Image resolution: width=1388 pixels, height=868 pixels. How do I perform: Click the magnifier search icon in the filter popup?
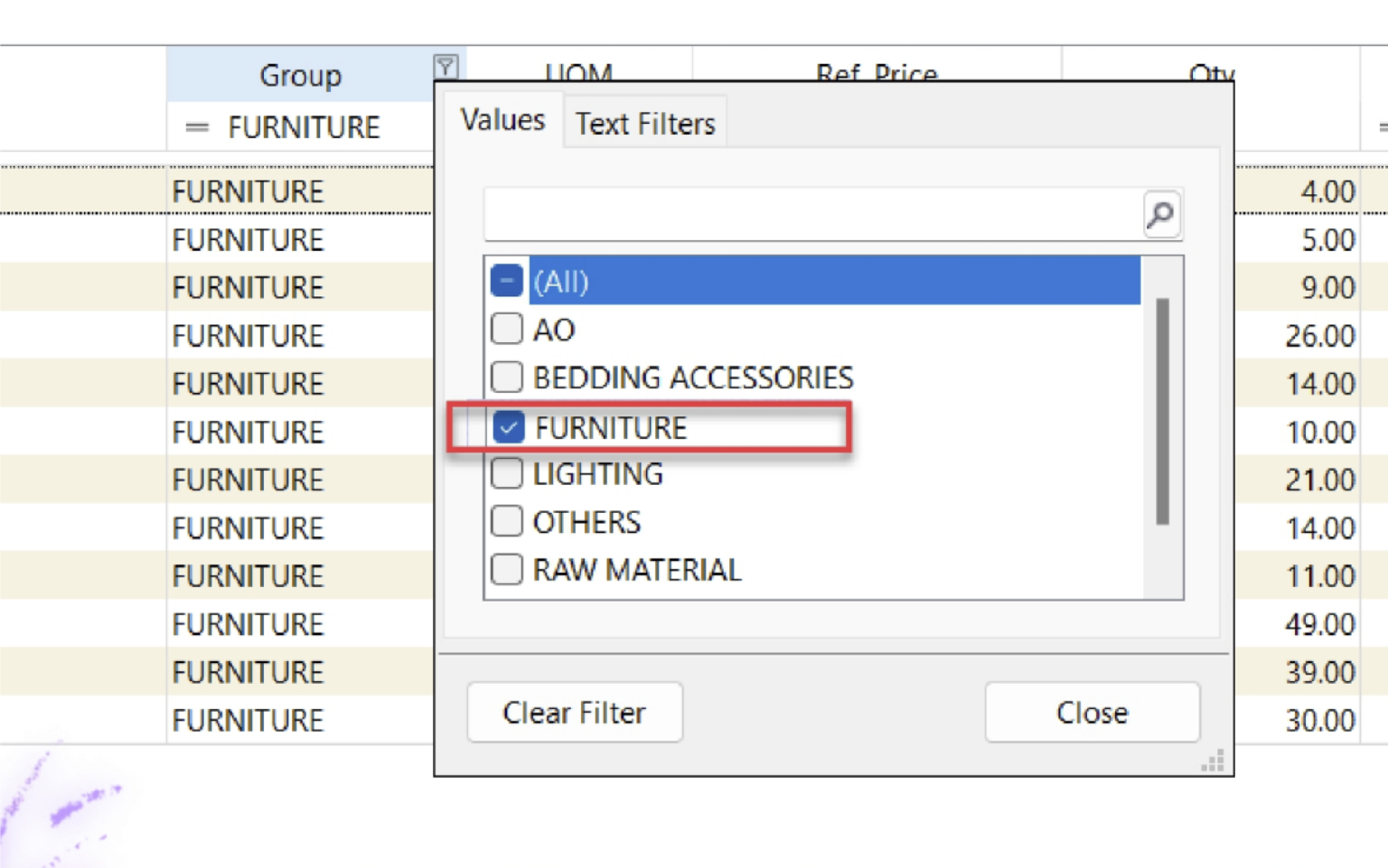click(x=1160, y=215)
